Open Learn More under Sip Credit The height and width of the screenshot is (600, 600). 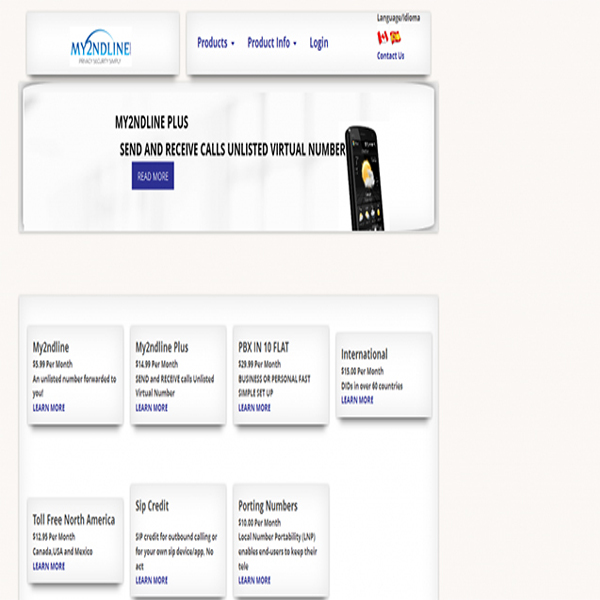(152, 580)
